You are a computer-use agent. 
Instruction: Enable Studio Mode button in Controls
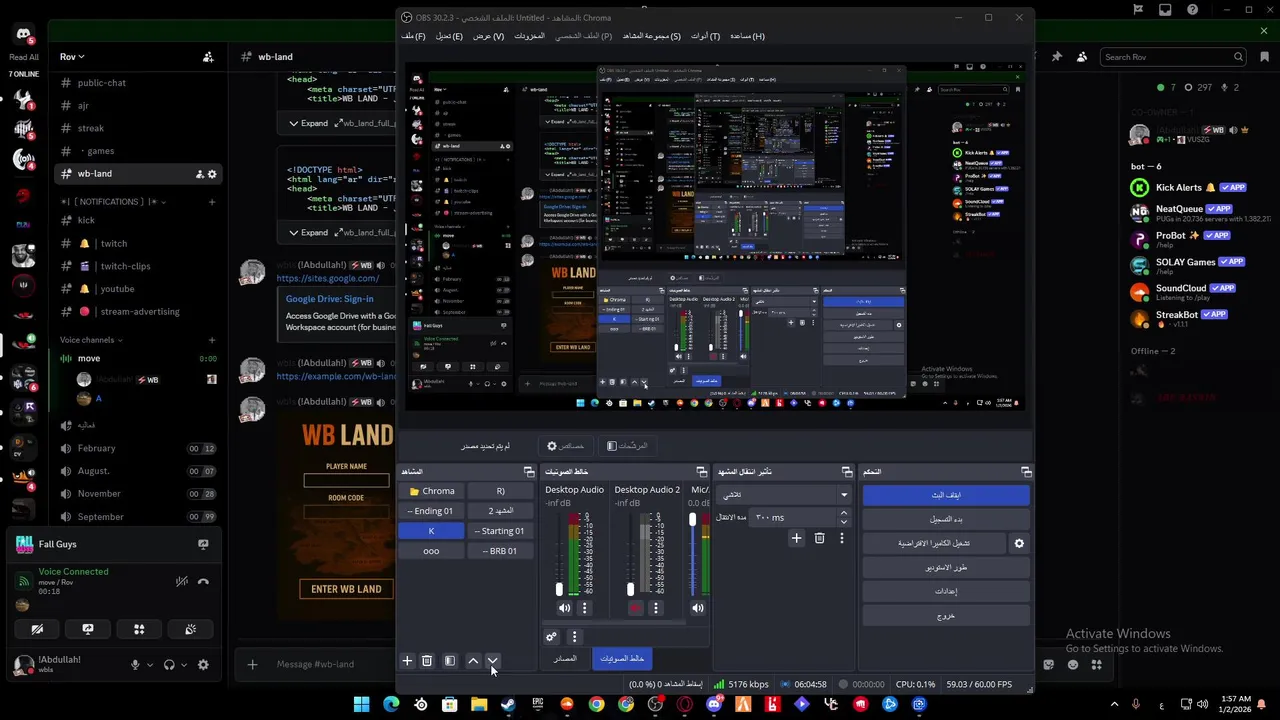[x=946, y=567]
